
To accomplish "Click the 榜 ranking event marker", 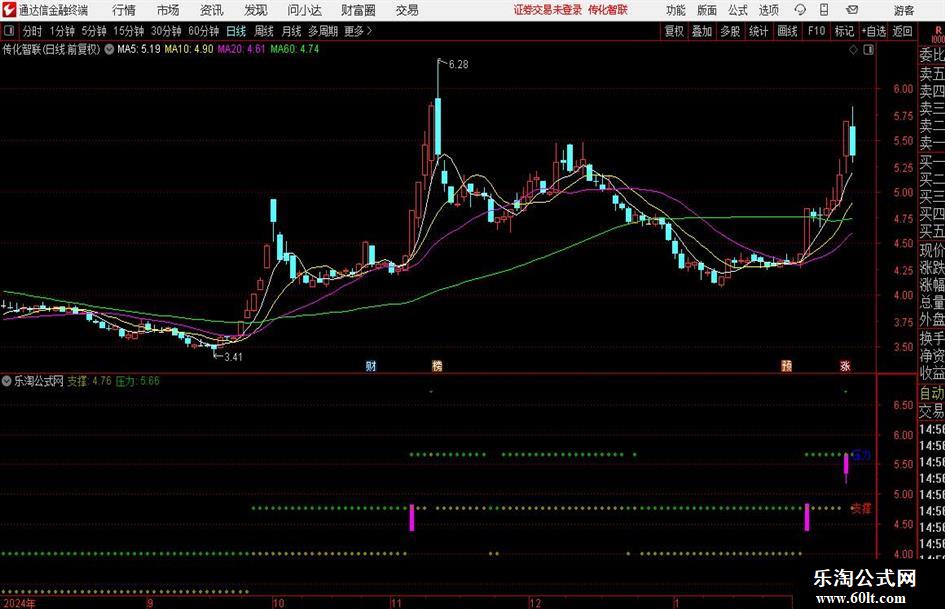I will point(437,365).
